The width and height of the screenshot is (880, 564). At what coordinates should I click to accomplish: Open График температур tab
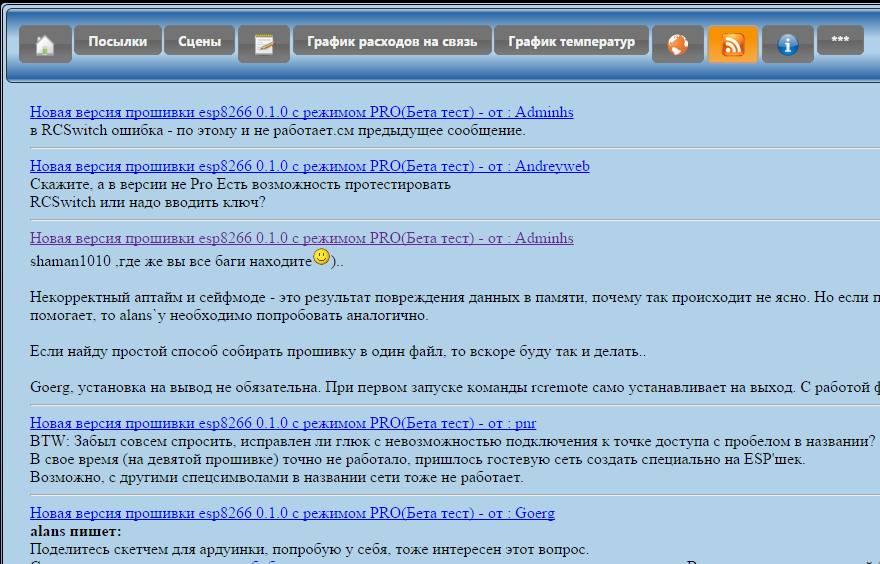571,40
